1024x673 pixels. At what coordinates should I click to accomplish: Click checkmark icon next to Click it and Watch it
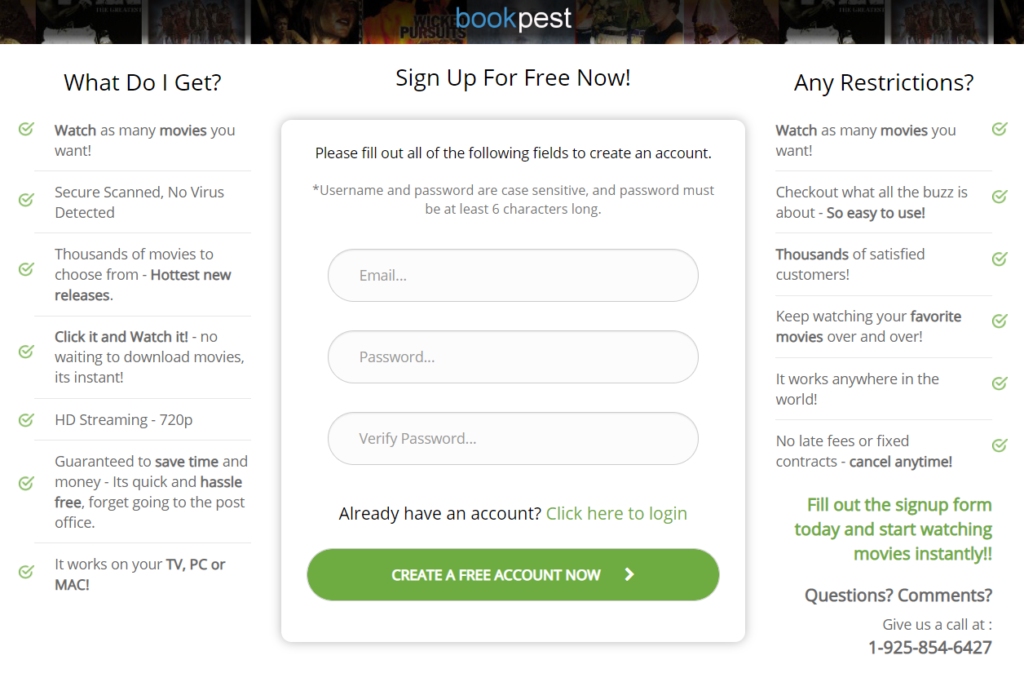[x=26, y=351]
